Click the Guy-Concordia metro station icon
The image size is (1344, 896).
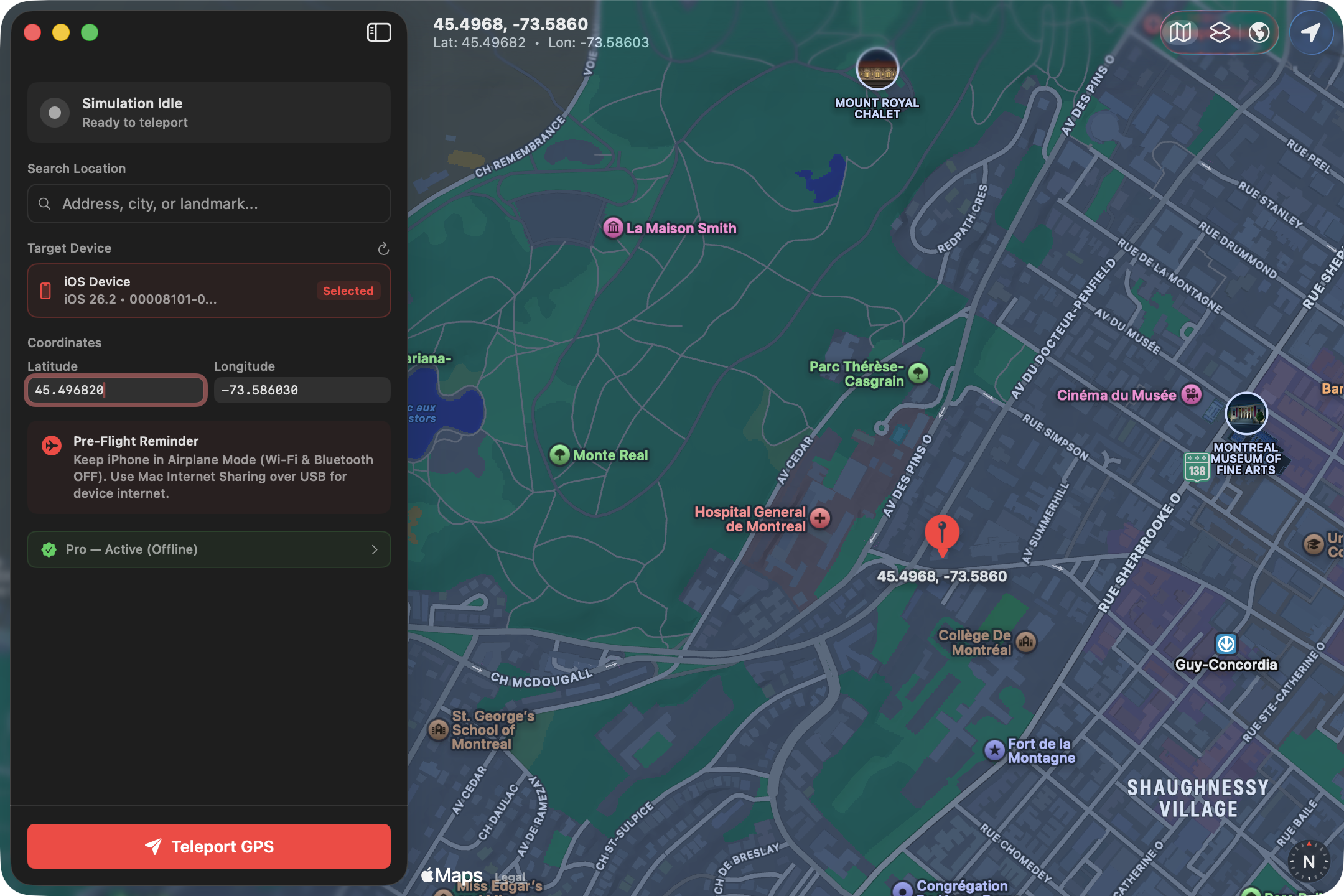click(1226, 643)
